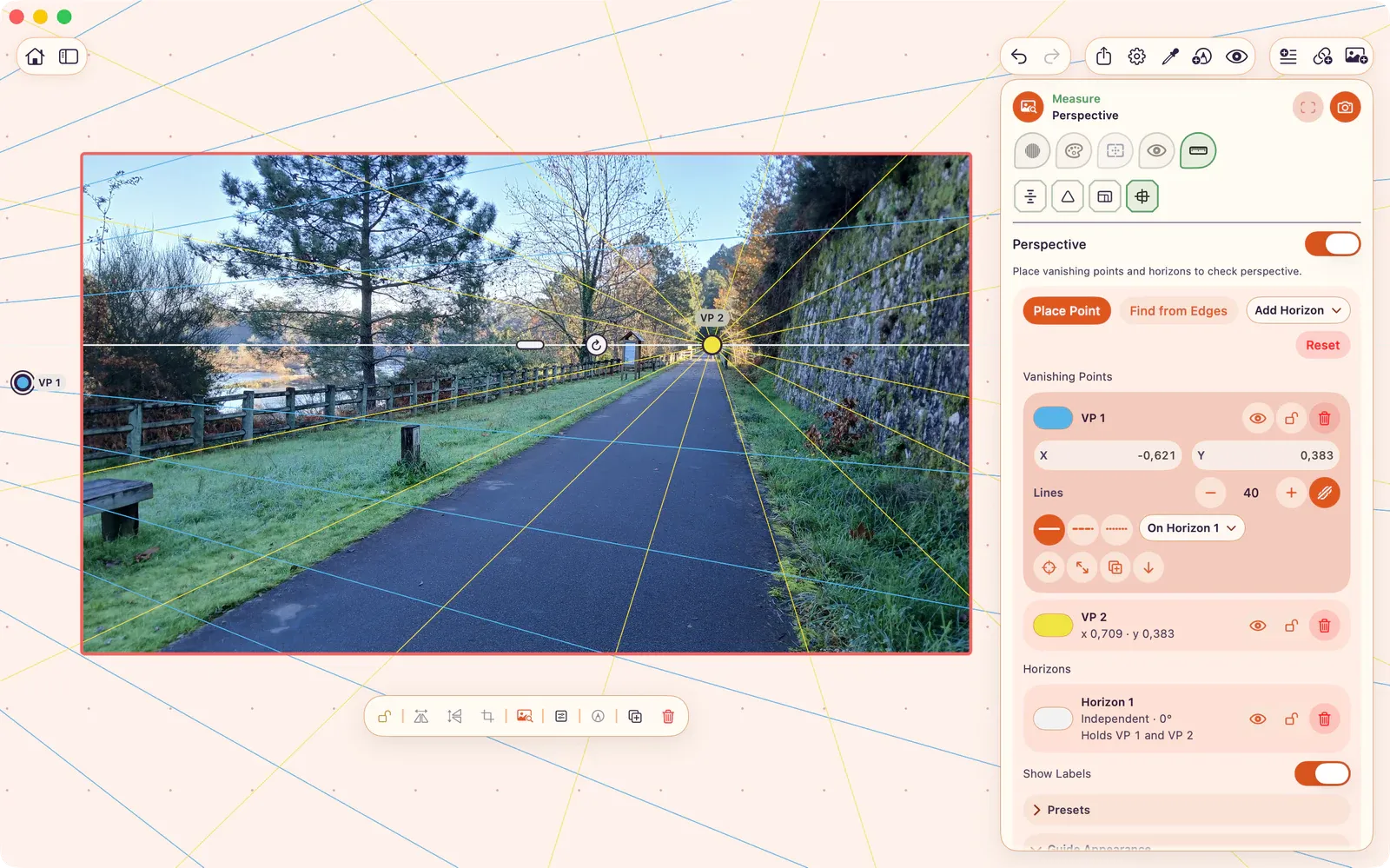The height and width of the screenshot is (868, 1390).
Task: Select the ruler Measure tab
Action: (1198, 150)
